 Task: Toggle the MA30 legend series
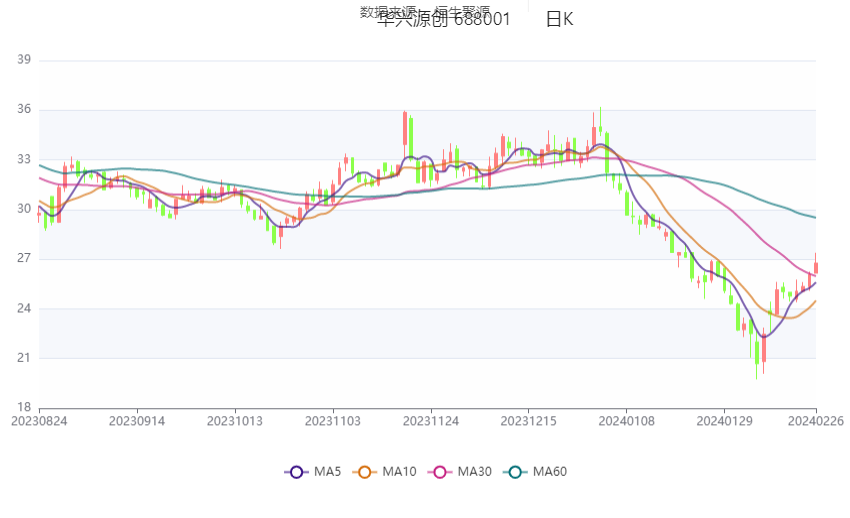460,472
